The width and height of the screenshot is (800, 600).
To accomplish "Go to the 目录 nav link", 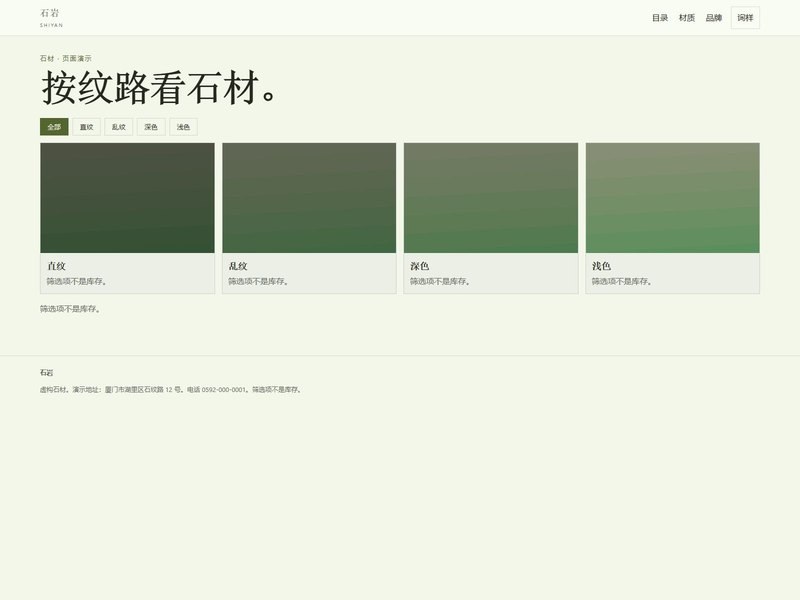I will [660, 18].
